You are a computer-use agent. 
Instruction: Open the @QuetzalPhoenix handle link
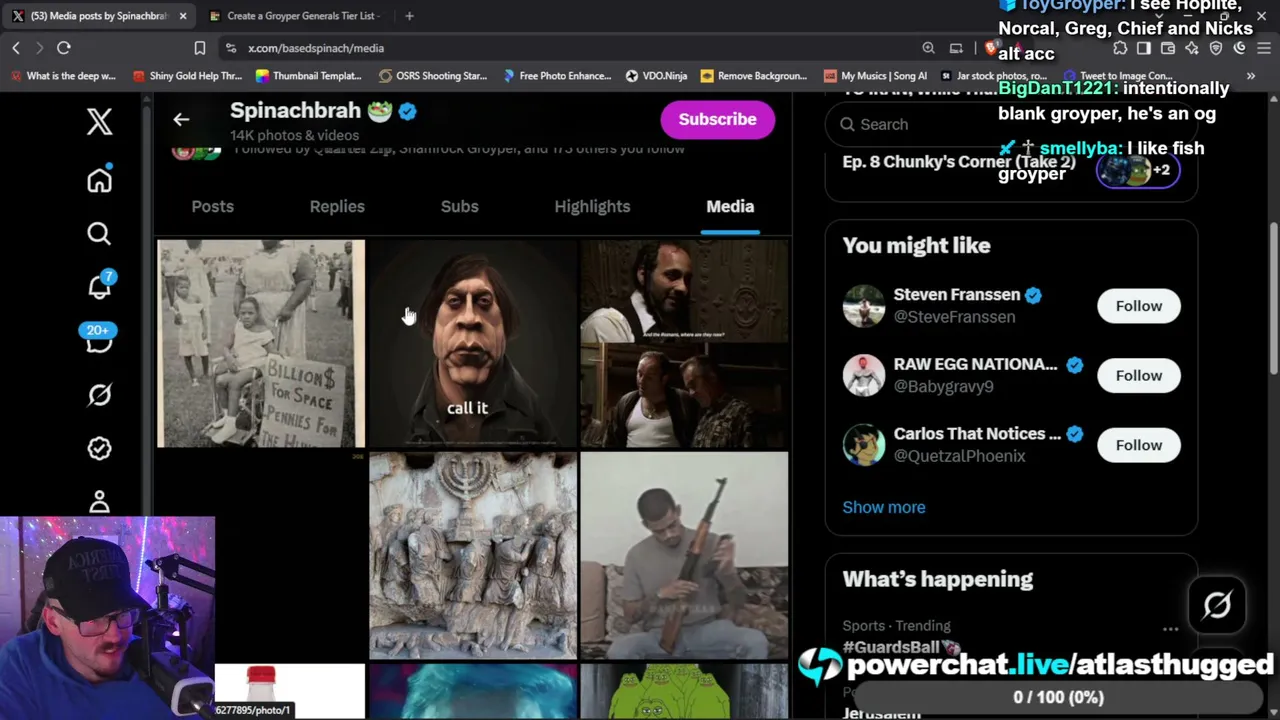[960, 456]
